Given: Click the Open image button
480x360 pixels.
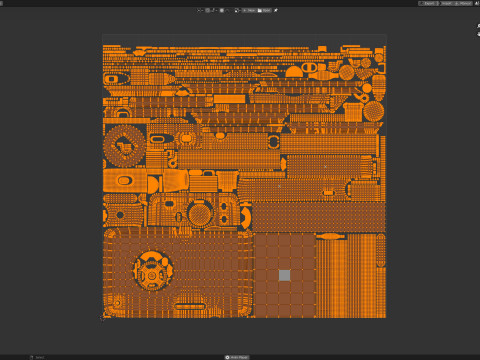Looking at the screenshot, I should tap(265, 10).
